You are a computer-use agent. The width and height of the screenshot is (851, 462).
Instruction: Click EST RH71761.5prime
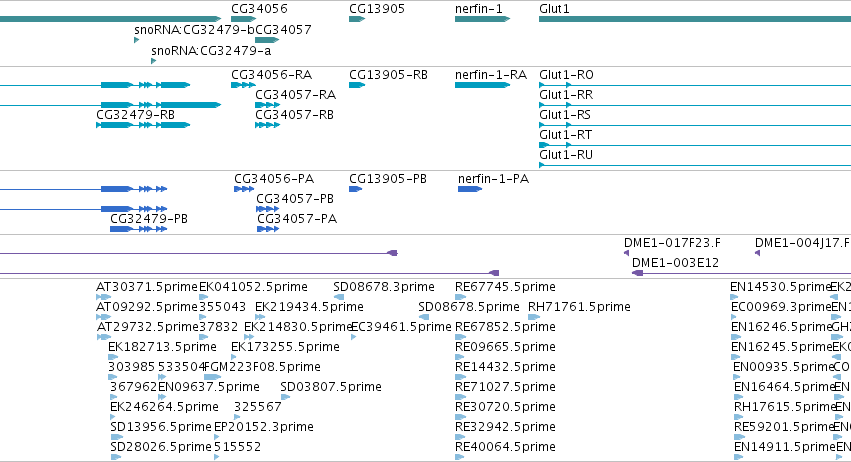tap(580, 307)
